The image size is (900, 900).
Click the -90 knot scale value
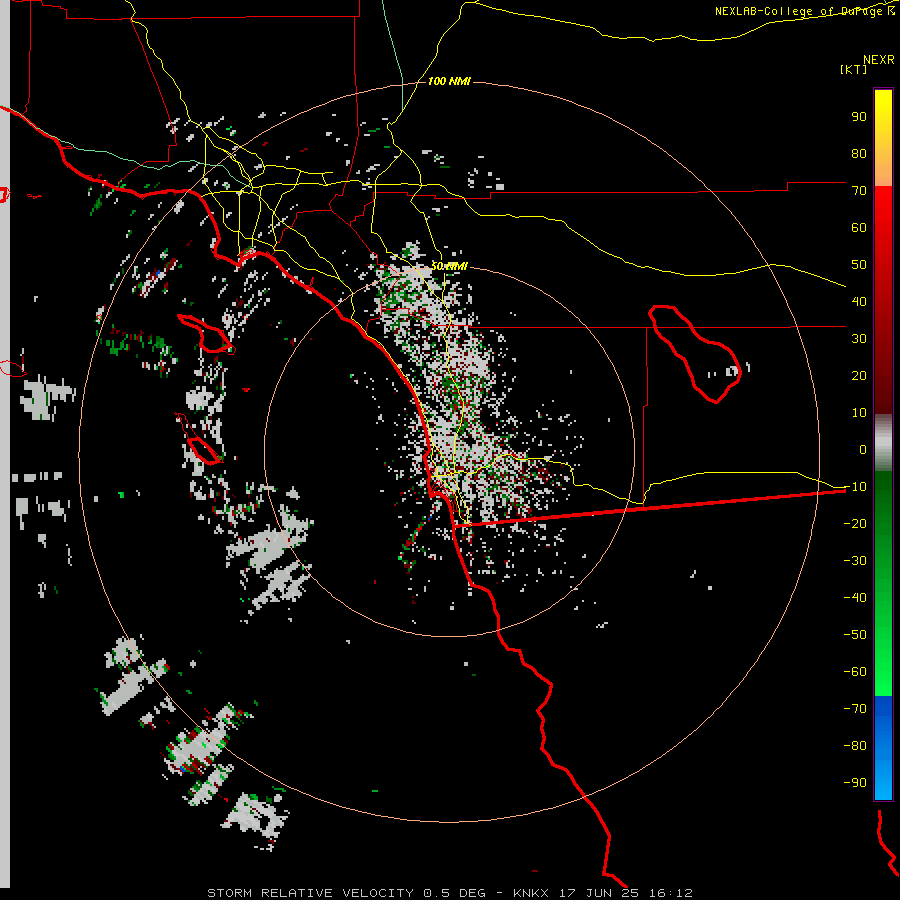click(x=855, y=783)
